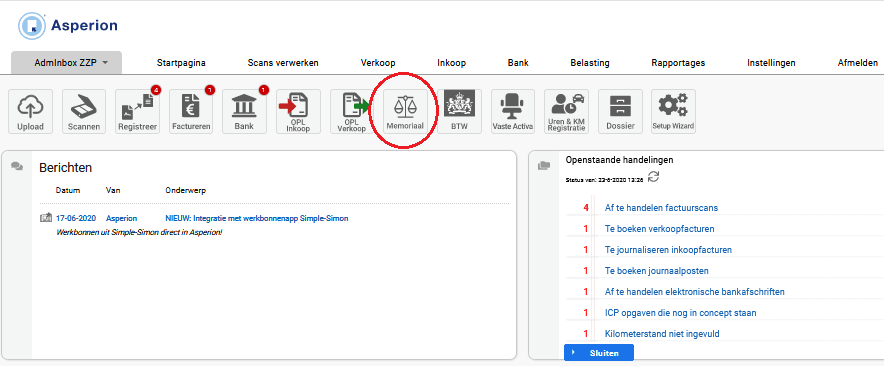
Task: Open Af te handelen elektronische bankafschriften
Action: tap(695, 292)
